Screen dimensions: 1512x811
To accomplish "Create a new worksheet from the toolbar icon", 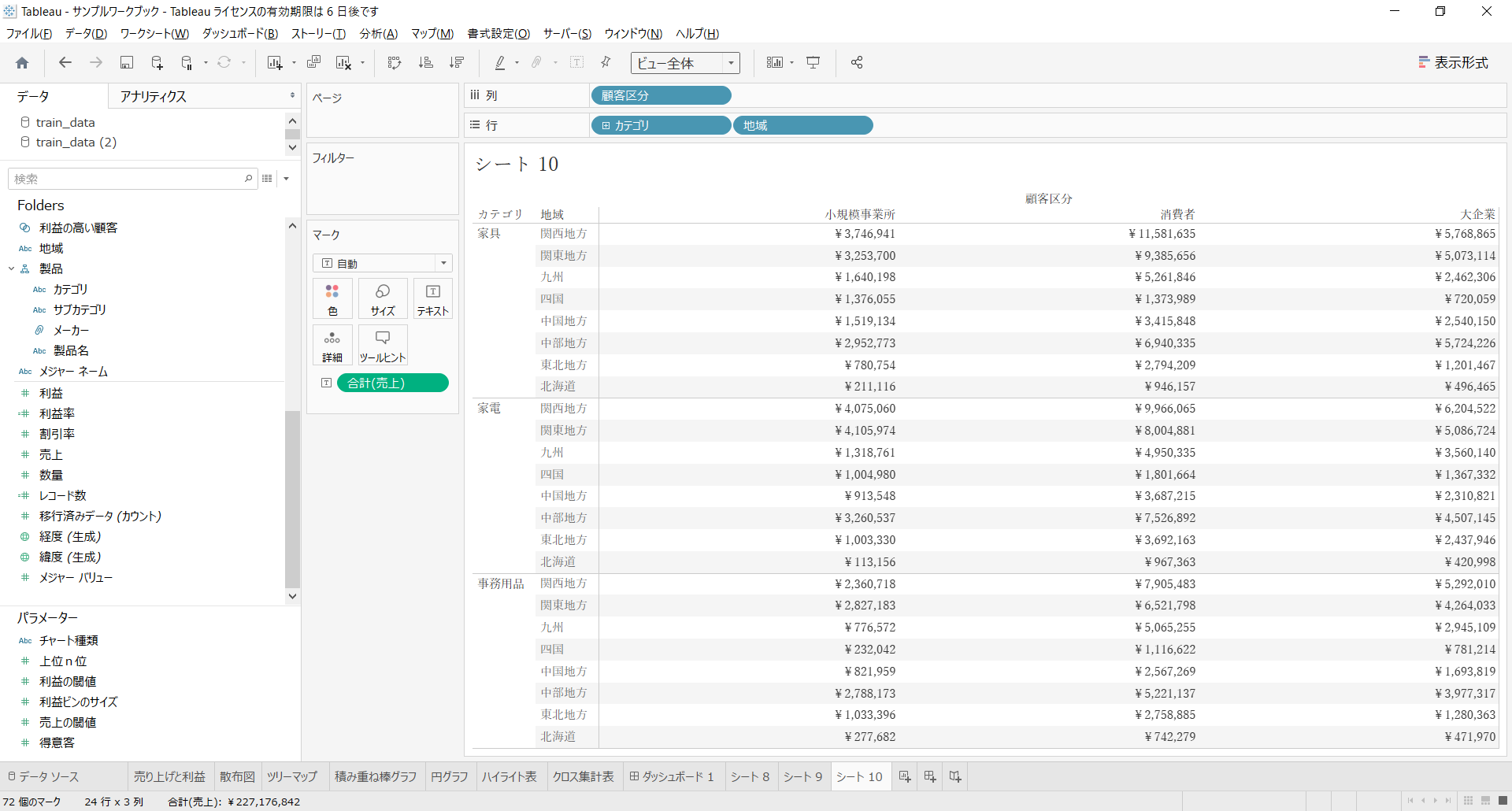I will click(x=275, y=63).
